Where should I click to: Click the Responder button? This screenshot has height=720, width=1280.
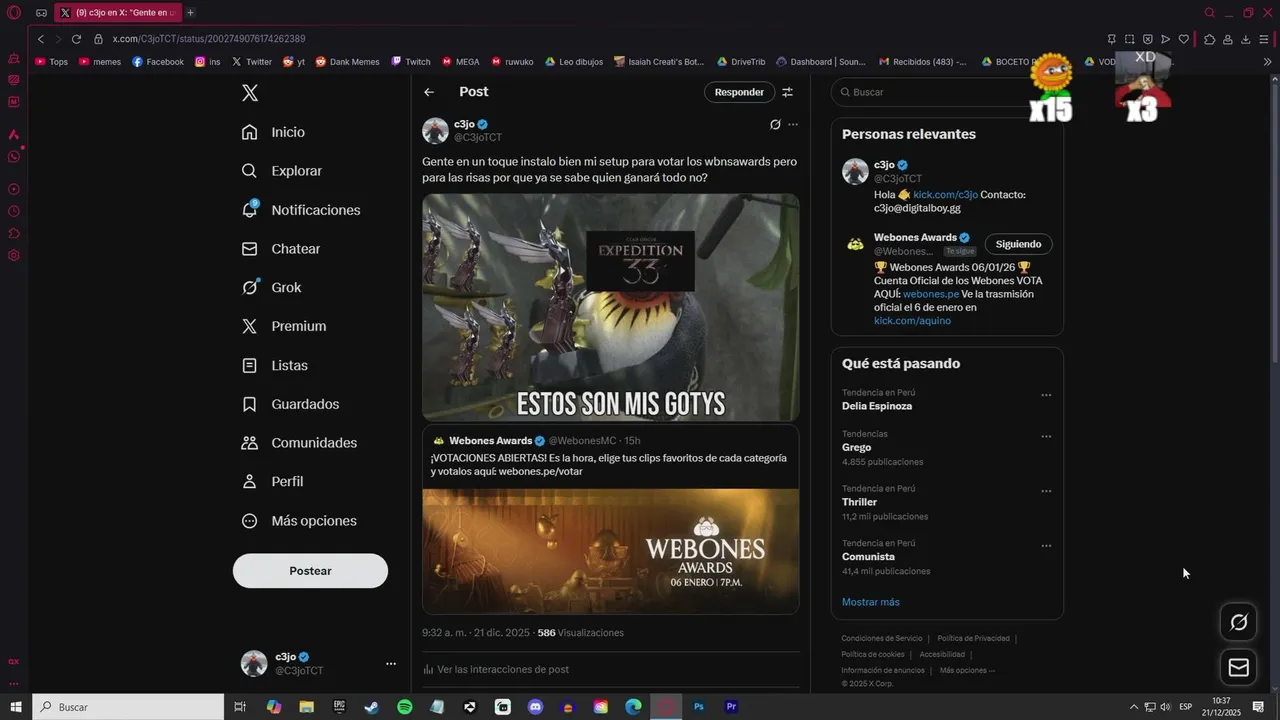point(739,92)
